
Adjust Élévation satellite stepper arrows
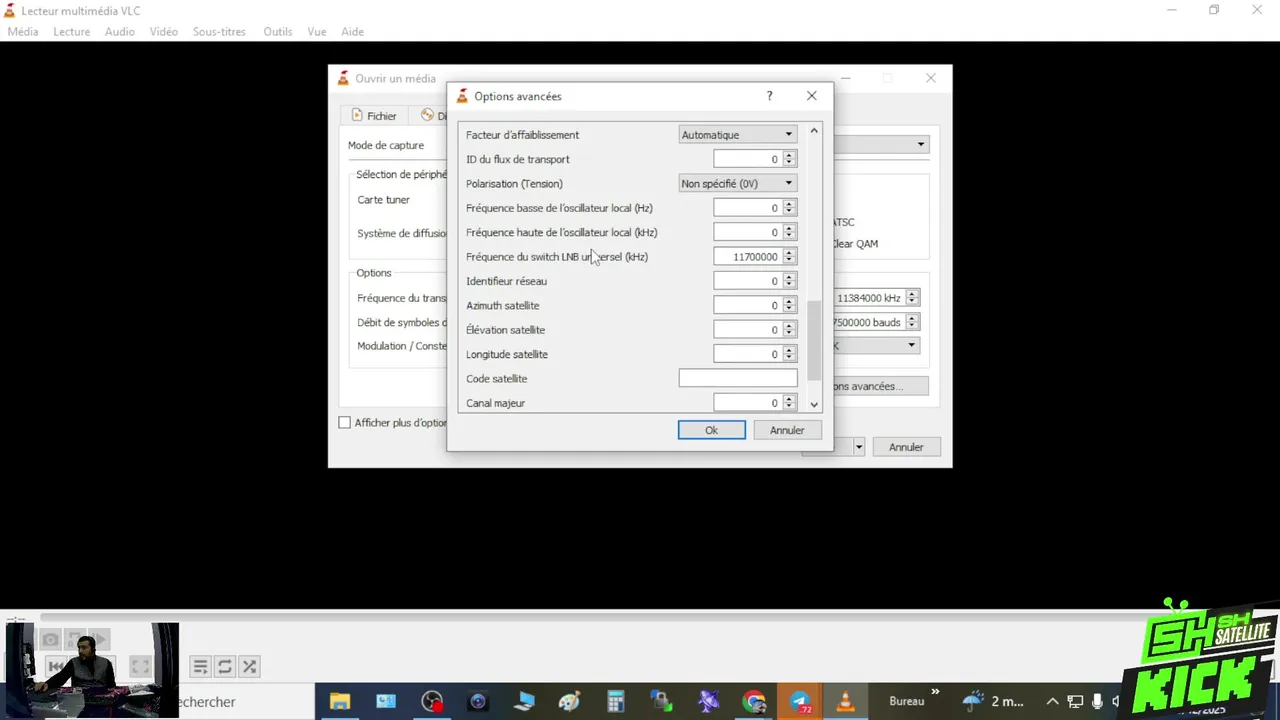789,330
